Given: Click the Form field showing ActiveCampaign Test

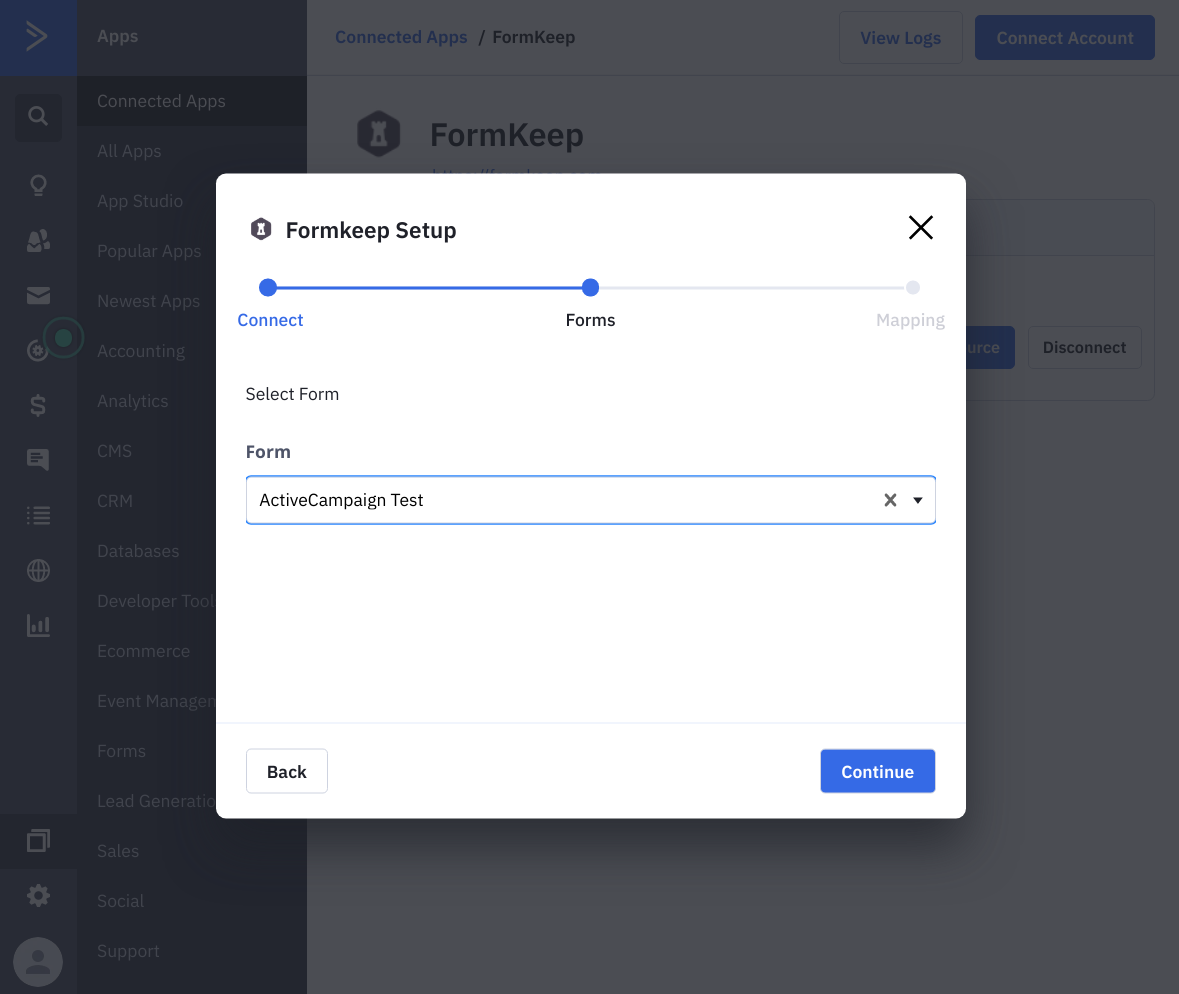Looking at the screenshot, I should [590, 500].
